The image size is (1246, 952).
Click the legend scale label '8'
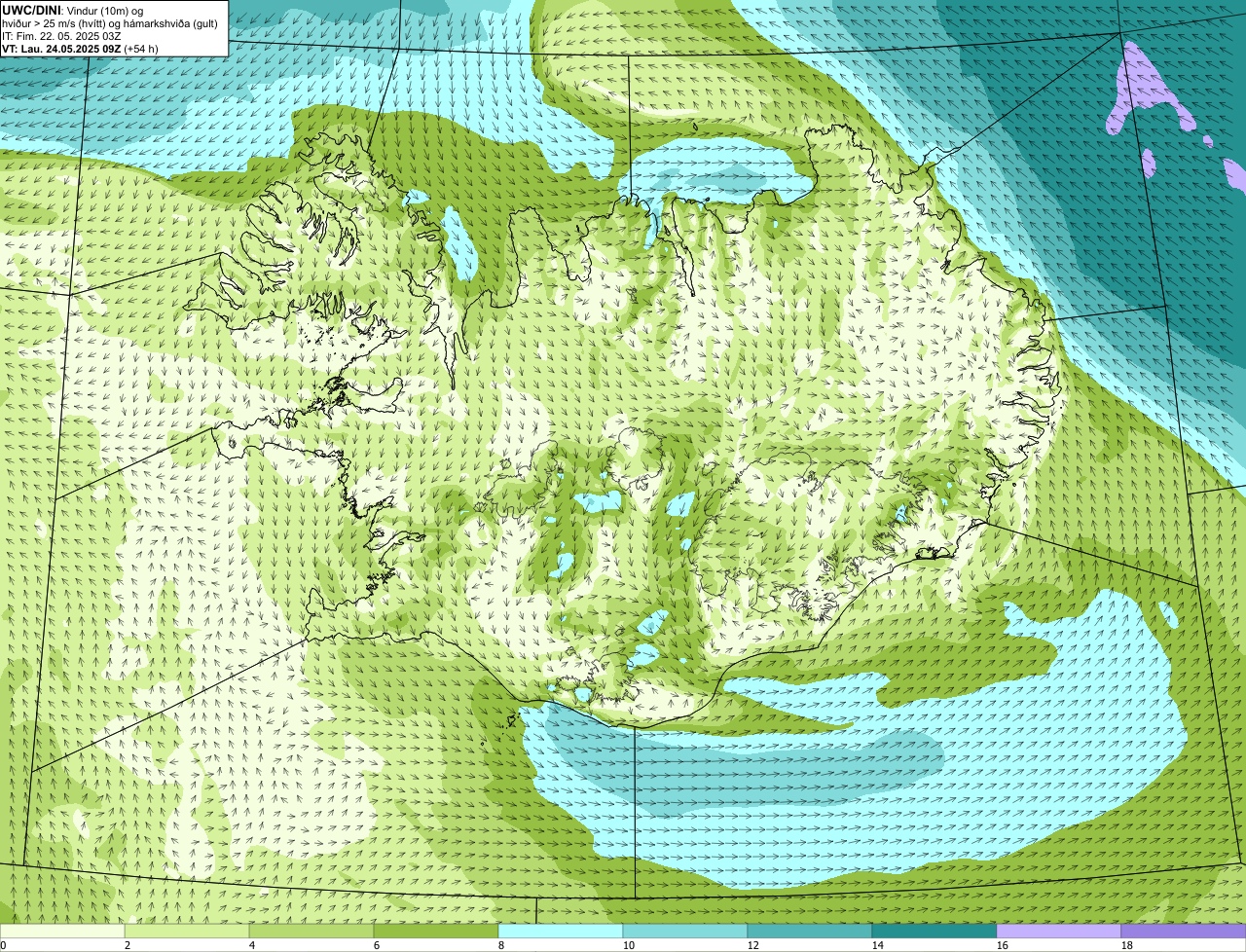click(x=501, y=945)
